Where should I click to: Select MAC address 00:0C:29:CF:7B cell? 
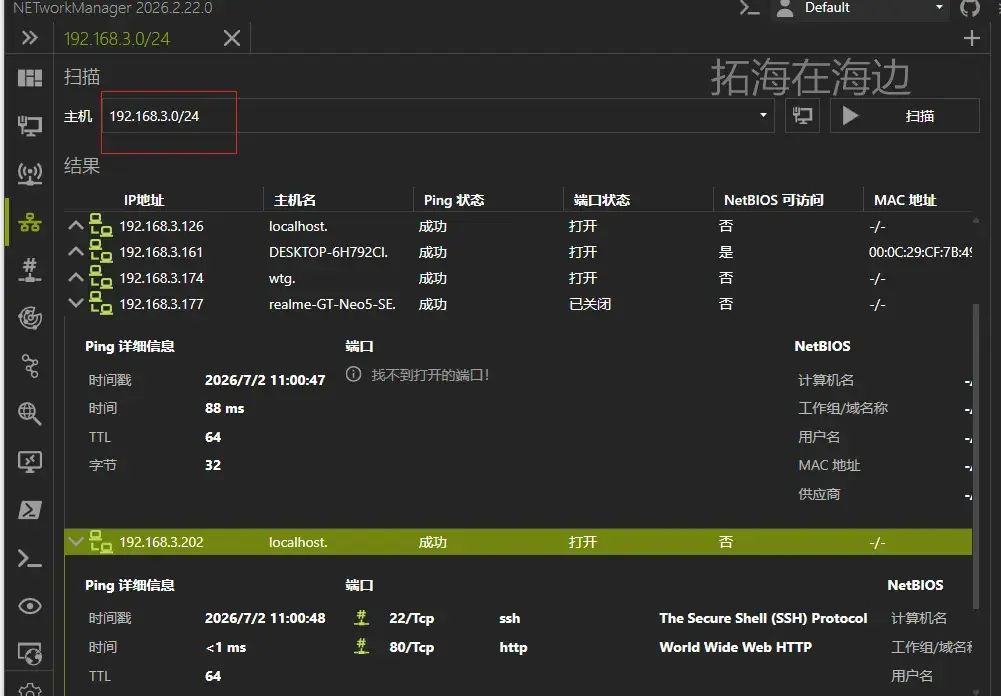pos(920,252)
